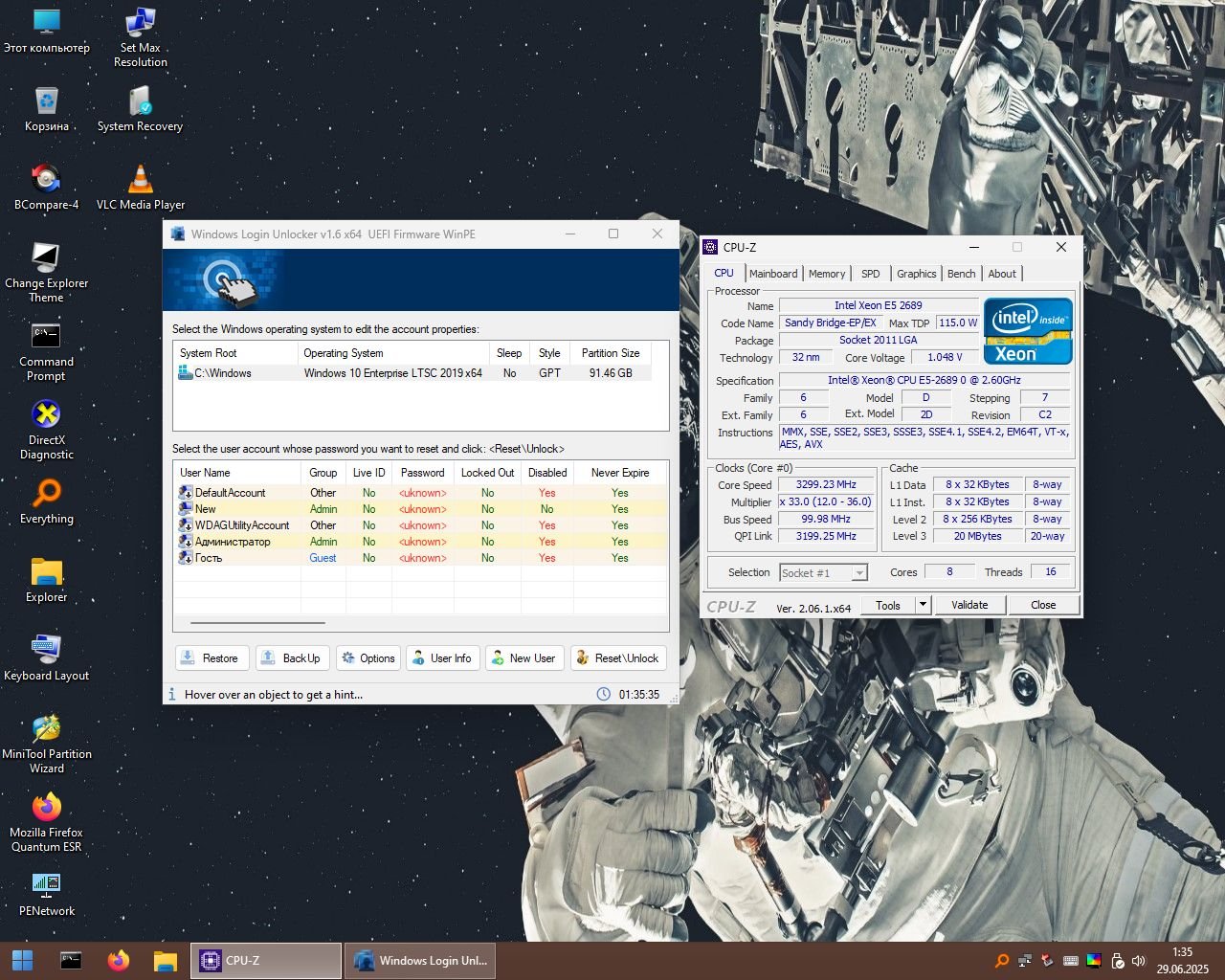Select the C:\Windows operating system row
Viewport: 1225px width, 980px height.
[x=223, y=373]
